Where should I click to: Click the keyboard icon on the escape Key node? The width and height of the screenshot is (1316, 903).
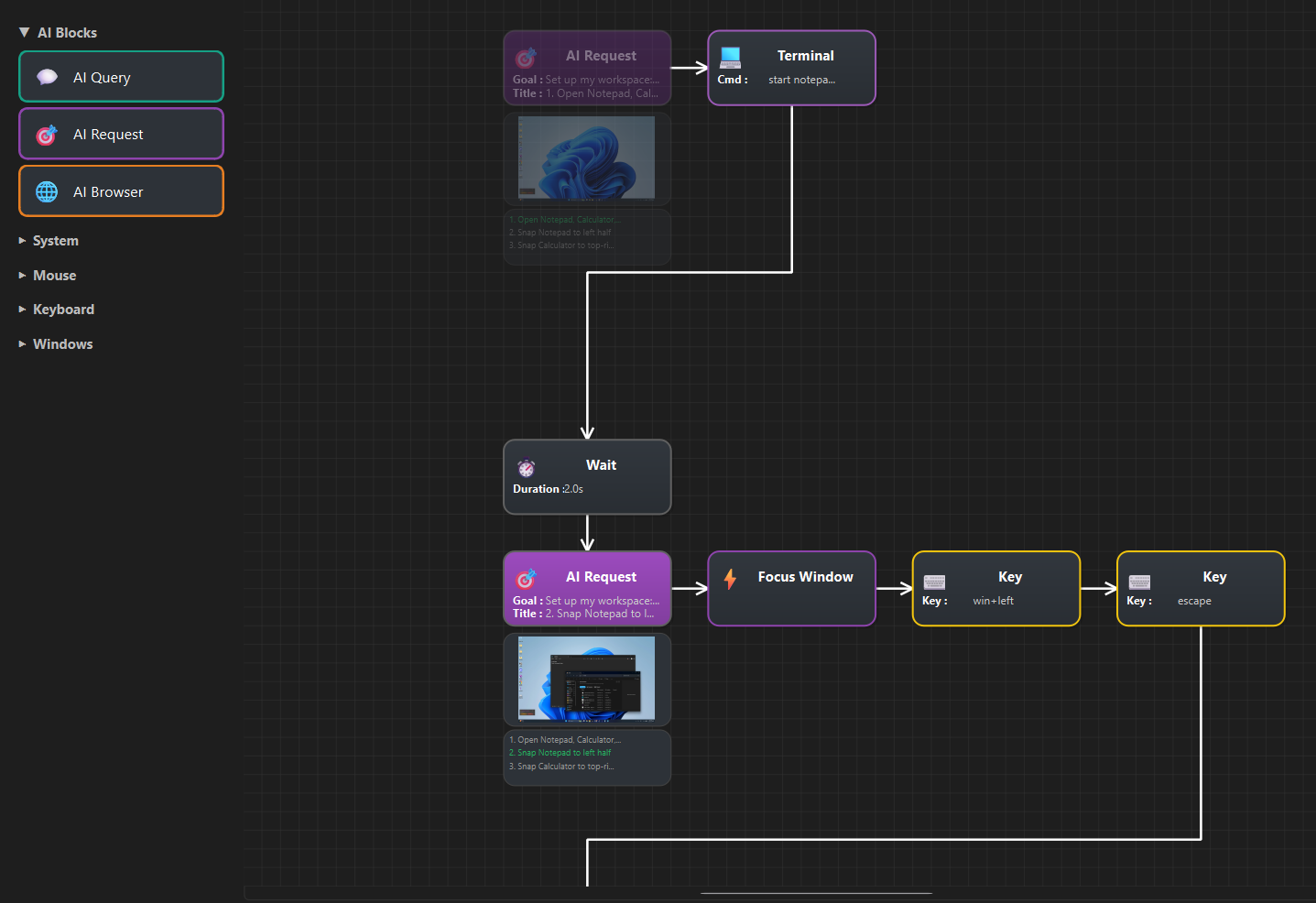click(1138, 582)
